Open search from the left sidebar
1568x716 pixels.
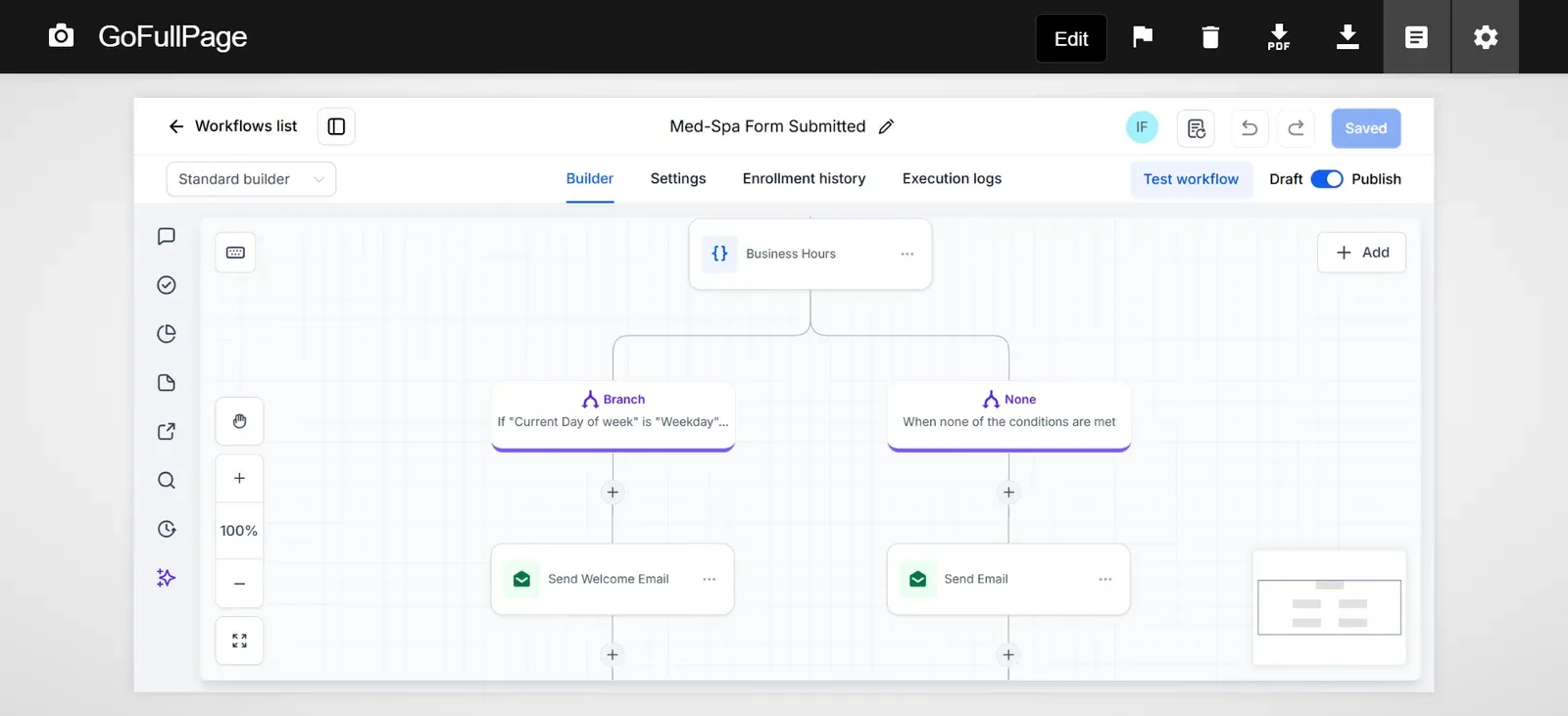[167, 480]
